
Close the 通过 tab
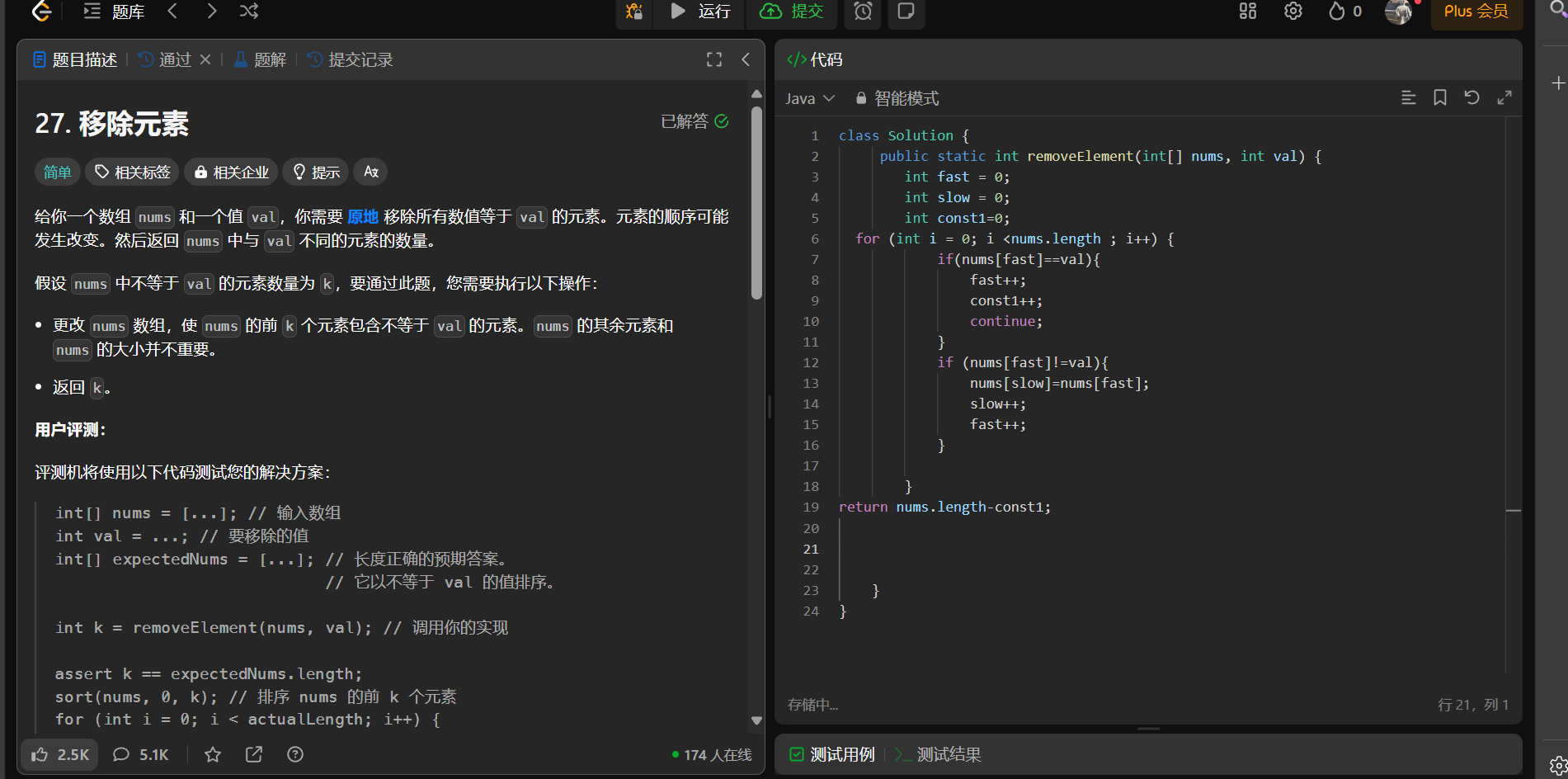(205, 59)
